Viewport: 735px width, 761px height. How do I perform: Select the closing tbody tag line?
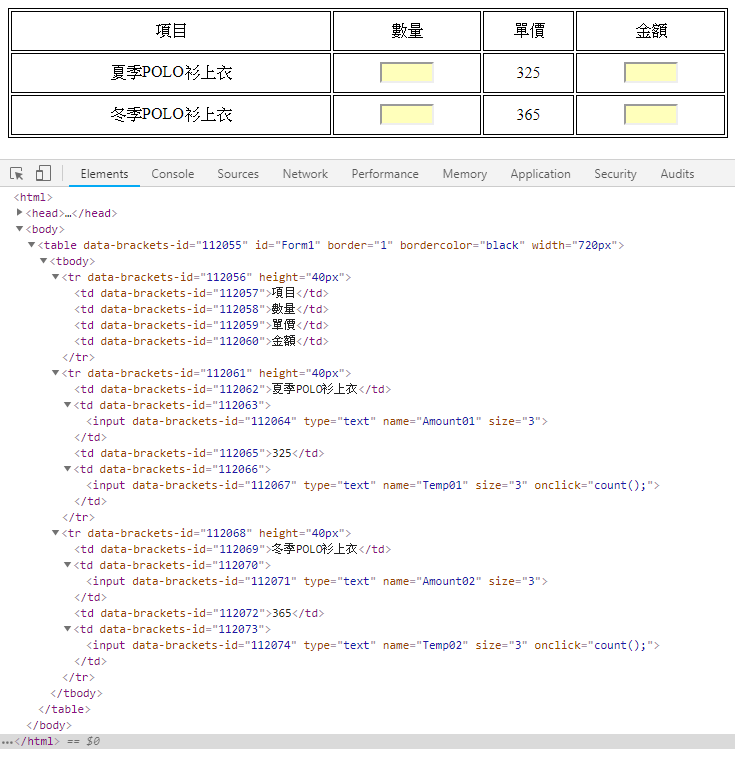click(76, 694)
